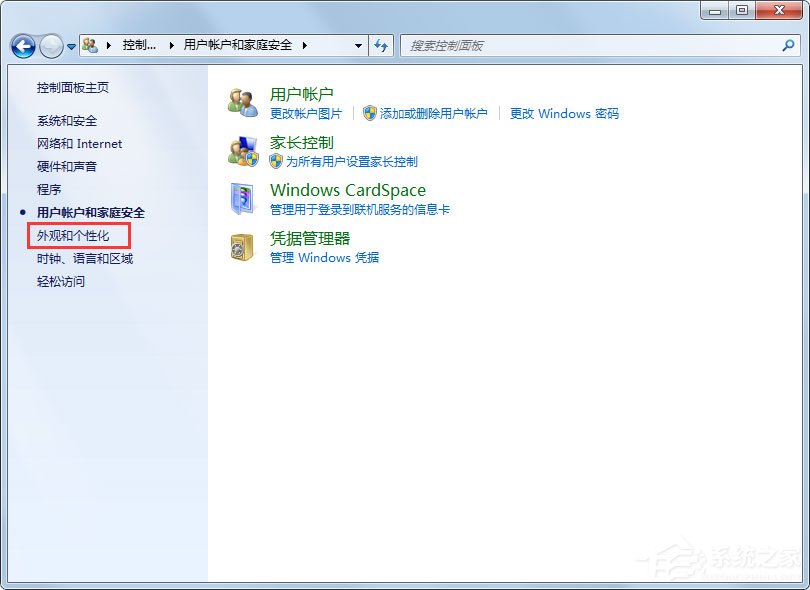Open the recent pages dropdown beside forward button
Viewport: 810px width, 590px height.
(69, 46)
